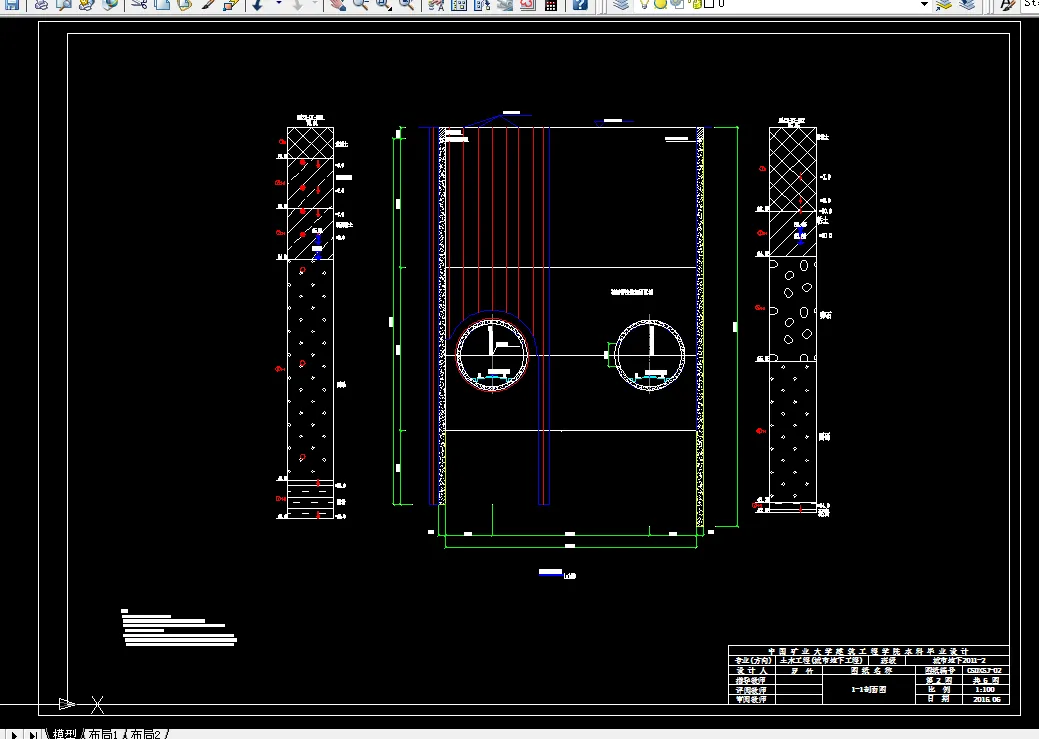This screenshot has height=739, width=1039.
Task: Click the title block text 1-1剖面图
Action: (869, 689)
